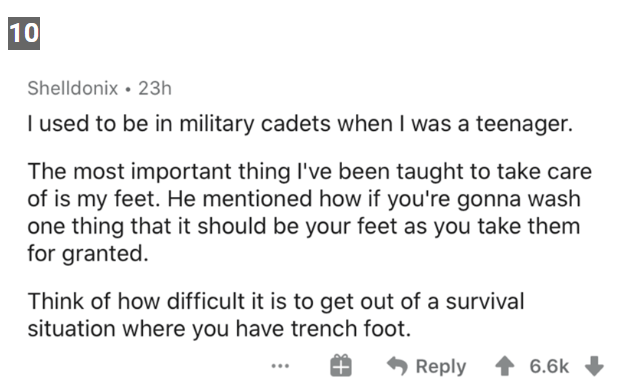Click the line starting The most important

[x=309, y=172]
